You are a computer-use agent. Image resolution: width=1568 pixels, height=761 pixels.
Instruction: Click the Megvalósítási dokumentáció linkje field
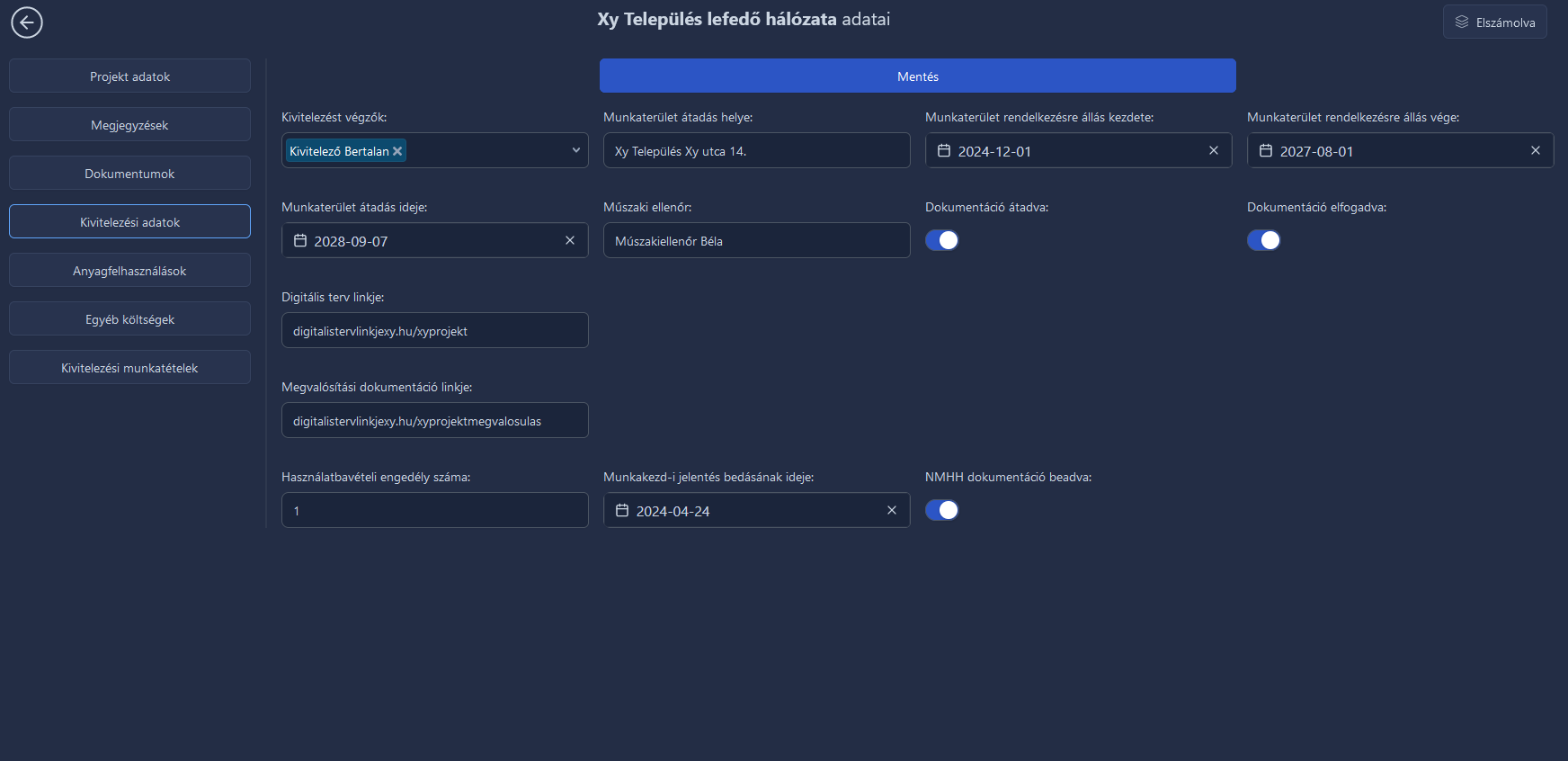coord(435,421)
